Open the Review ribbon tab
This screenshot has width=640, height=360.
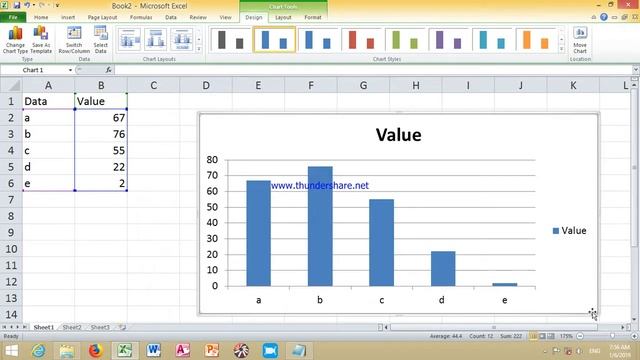(198, 17)
